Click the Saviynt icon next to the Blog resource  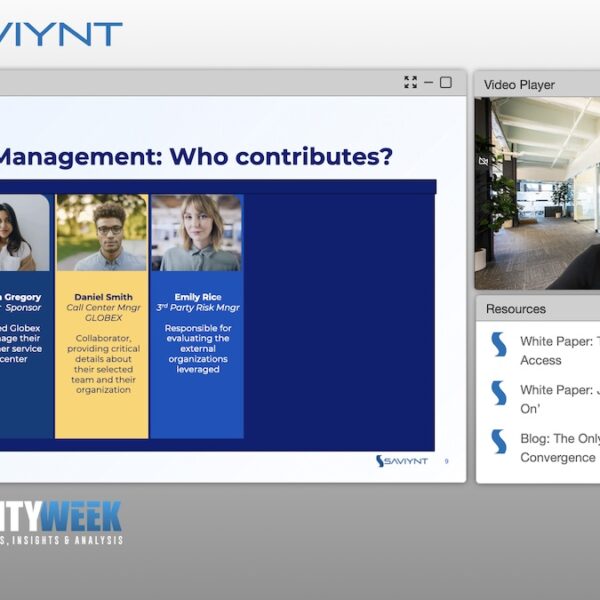click(x=498, y=441)
